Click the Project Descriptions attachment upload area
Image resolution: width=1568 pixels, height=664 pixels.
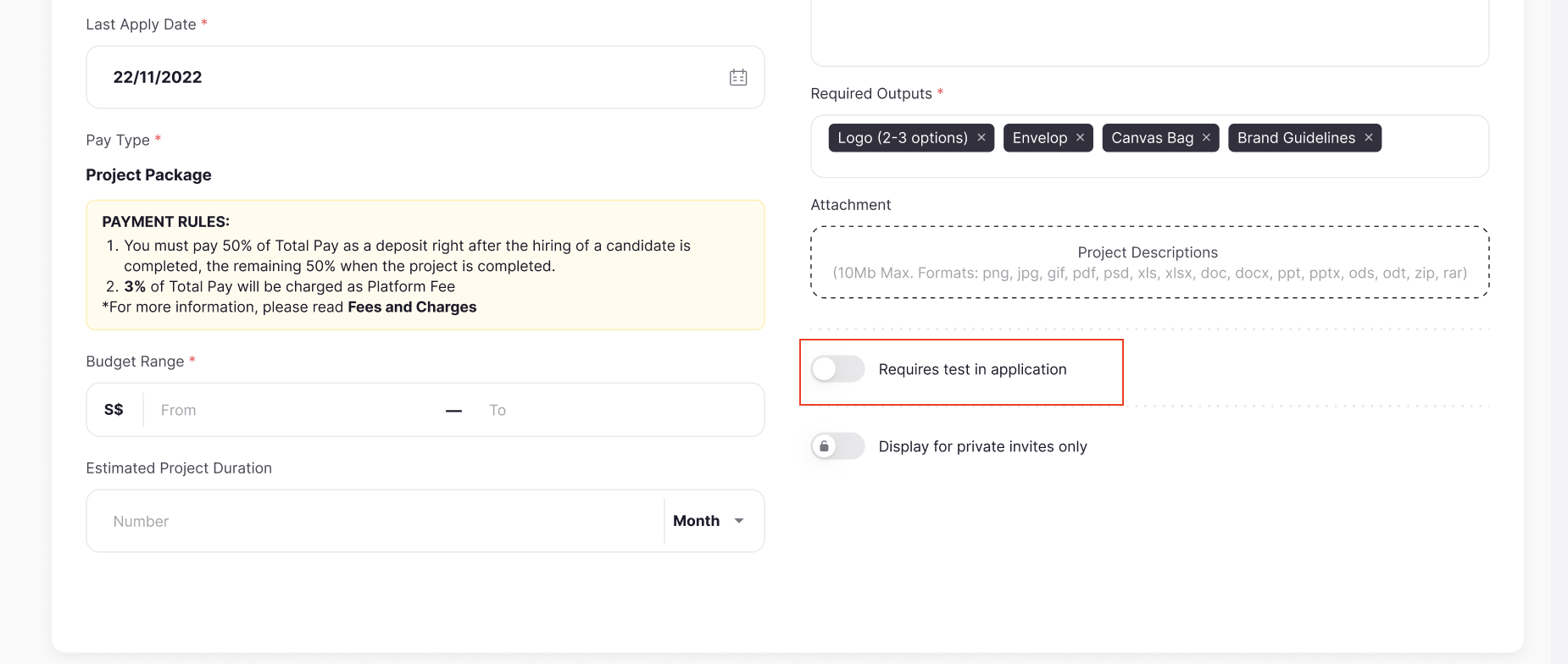click(x=1149, y=263)
